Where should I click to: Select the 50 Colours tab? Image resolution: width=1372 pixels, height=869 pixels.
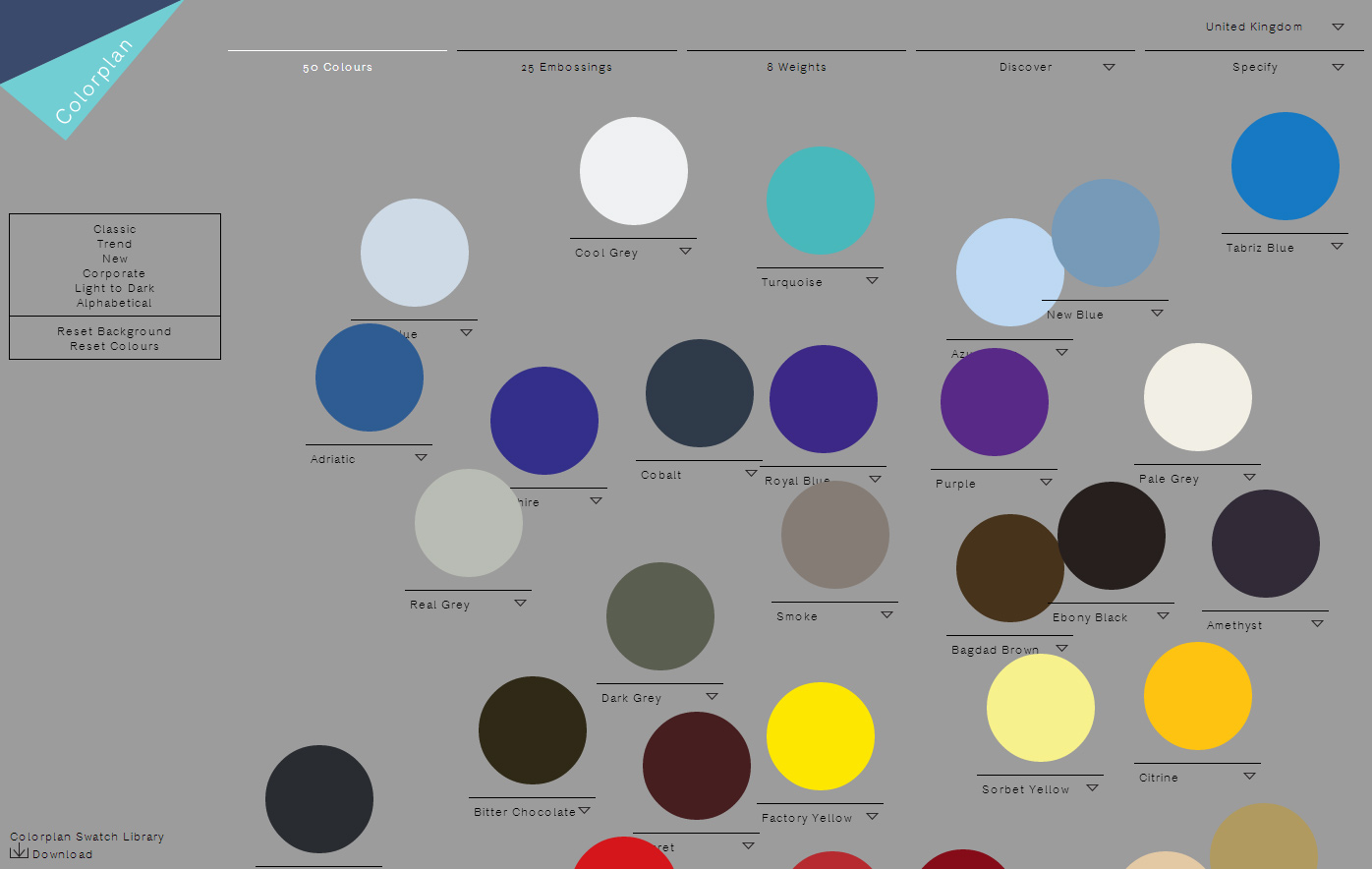click(337, 68)
